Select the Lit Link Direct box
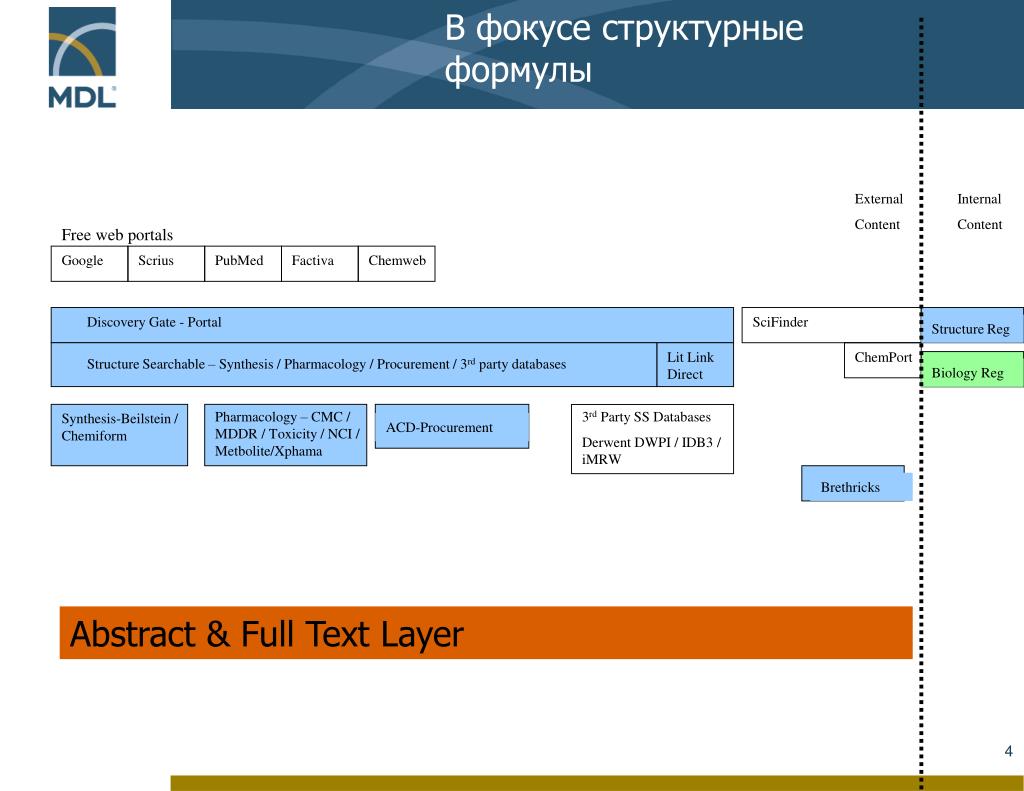The height and width of the screenshot is (791, 1024). [x=696, y=365]
